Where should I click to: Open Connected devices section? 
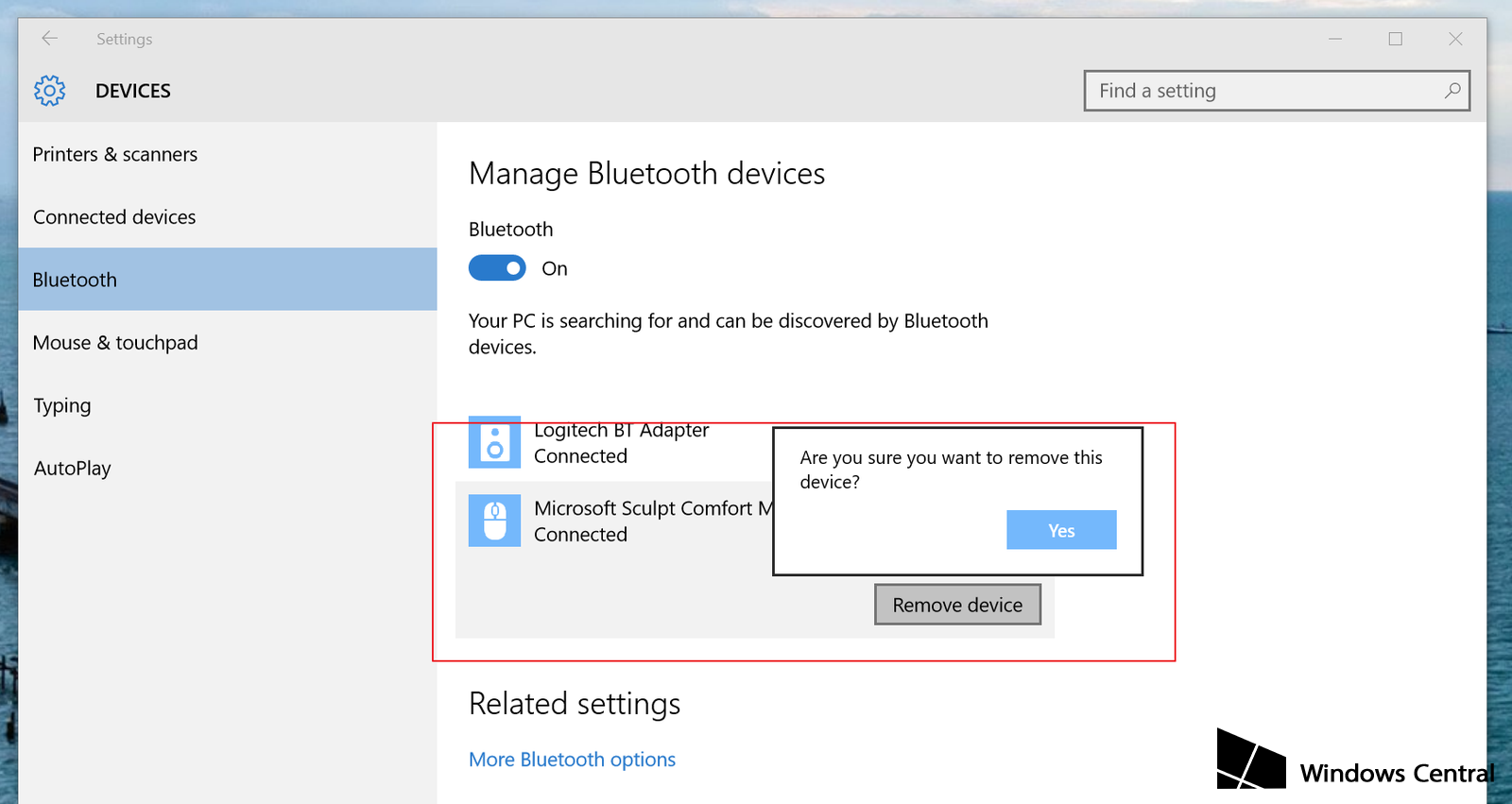coord(228,217)
